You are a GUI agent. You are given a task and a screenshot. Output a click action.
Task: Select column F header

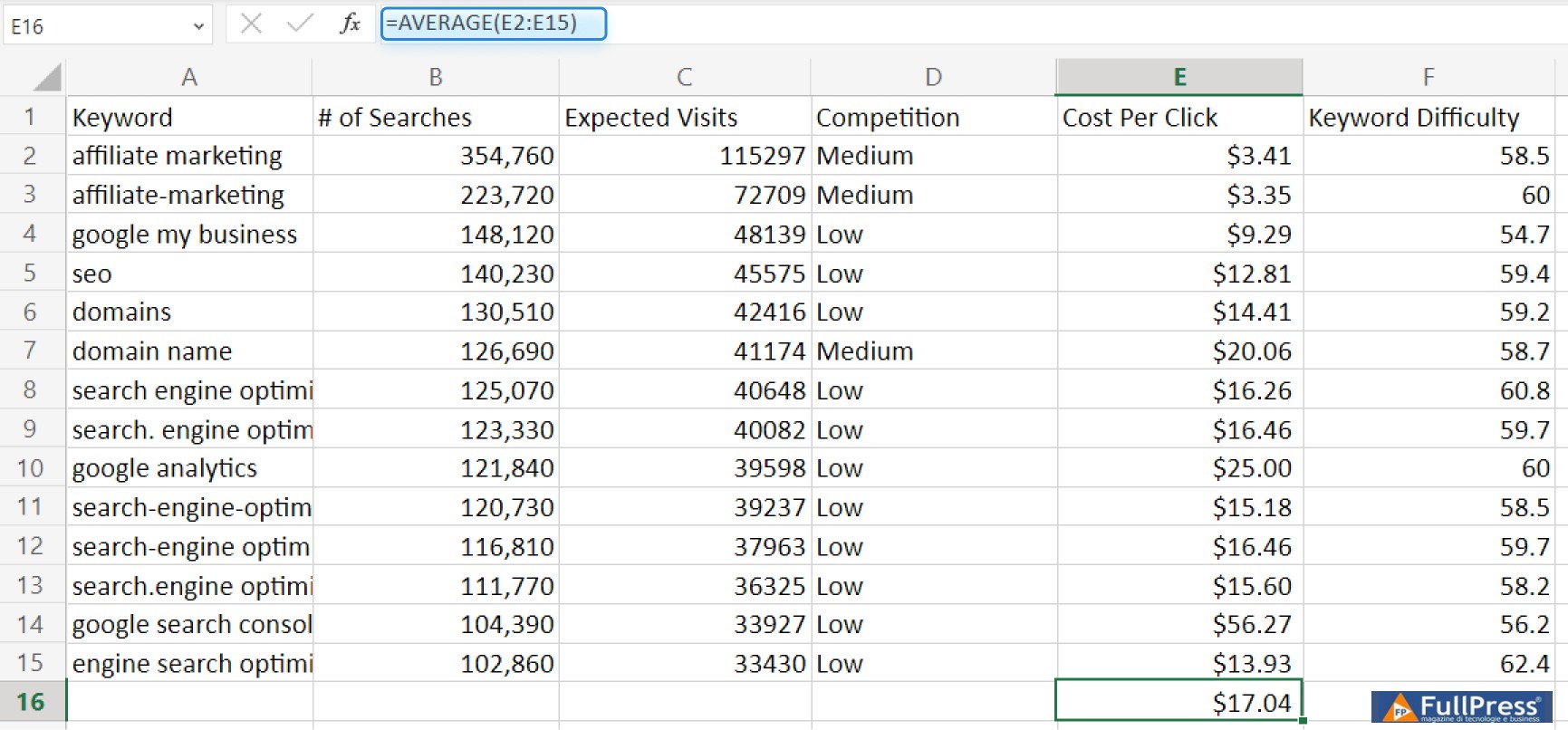click(x=1429, y=77)
